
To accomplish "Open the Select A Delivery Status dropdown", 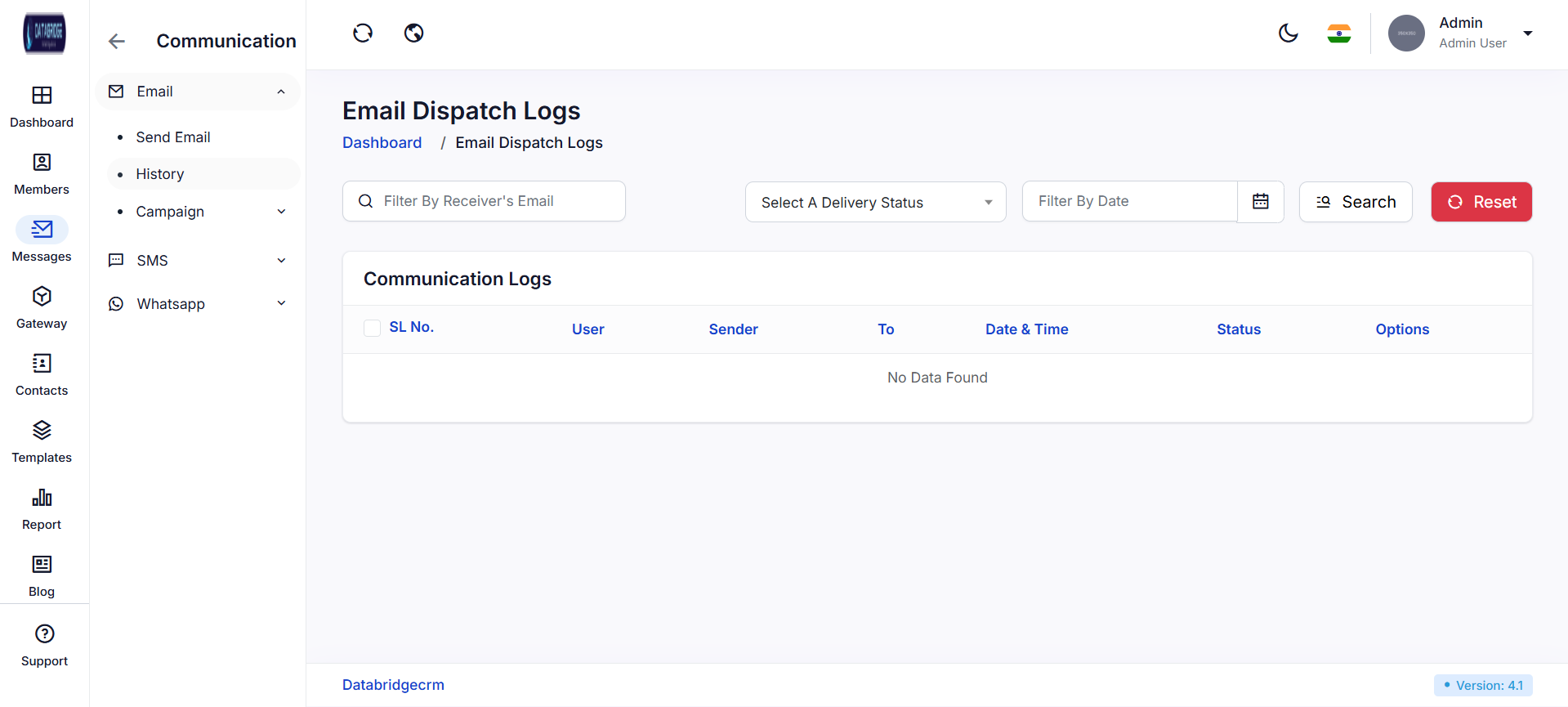I will pos(875,202).
